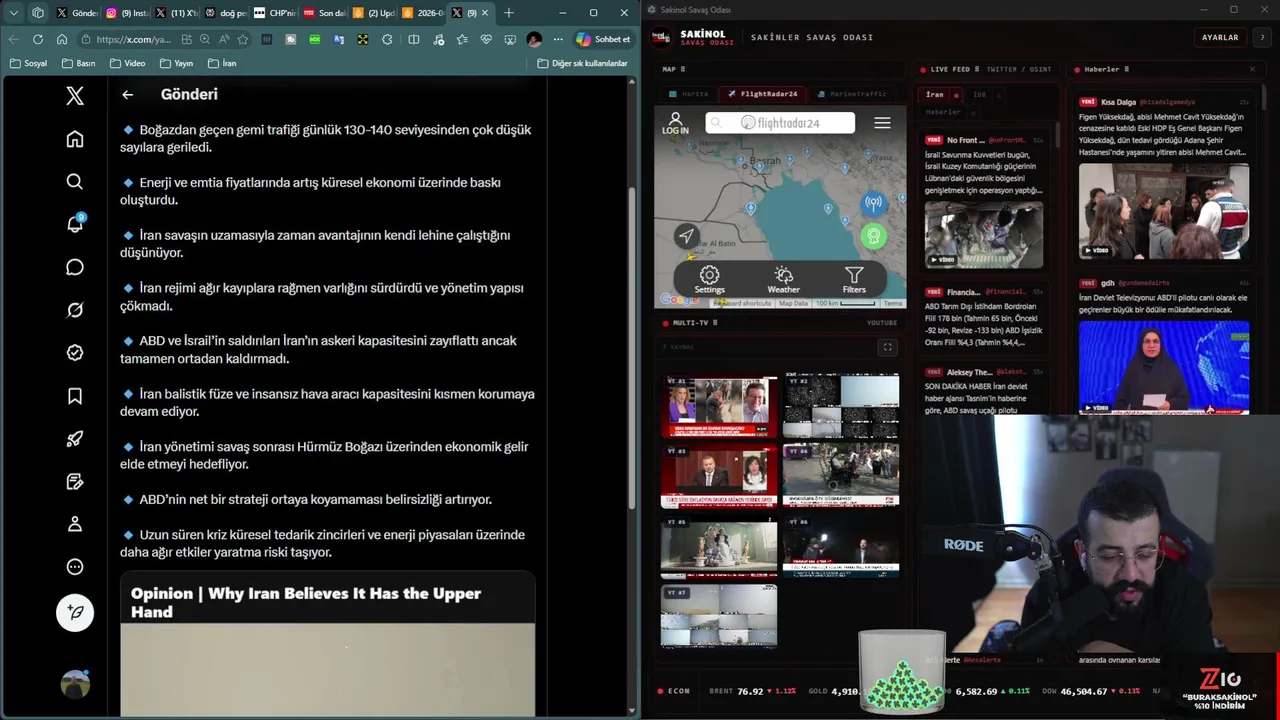
Task: Open FlightRadar24 Filters funnel
Action: coord(854,280)
